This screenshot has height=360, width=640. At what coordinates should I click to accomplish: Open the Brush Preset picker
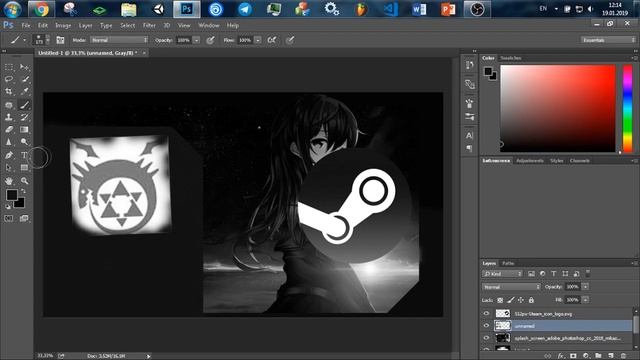[42, 40]
